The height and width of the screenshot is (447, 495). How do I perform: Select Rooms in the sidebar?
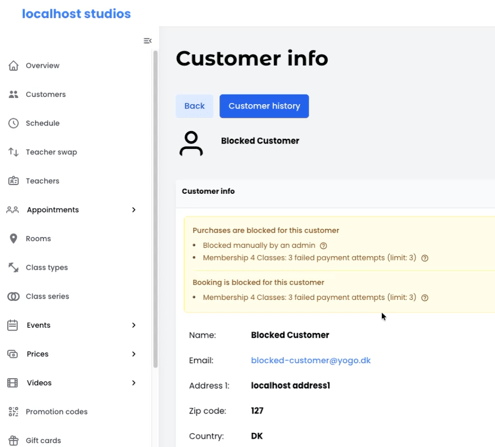[x=38, y=239]
